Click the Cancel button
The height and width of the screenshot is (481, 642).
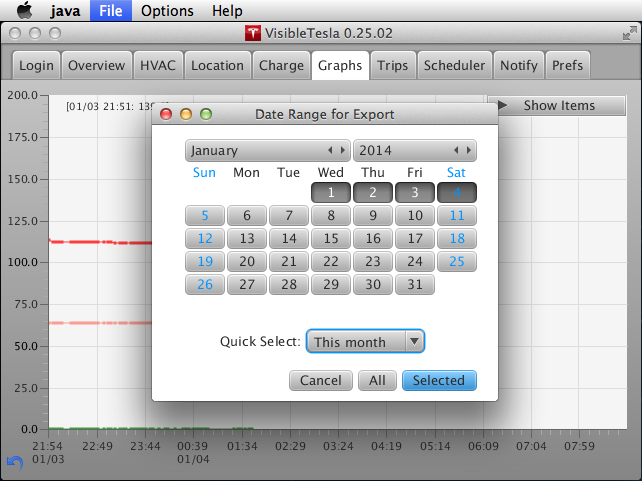click(x=321, y=380)
